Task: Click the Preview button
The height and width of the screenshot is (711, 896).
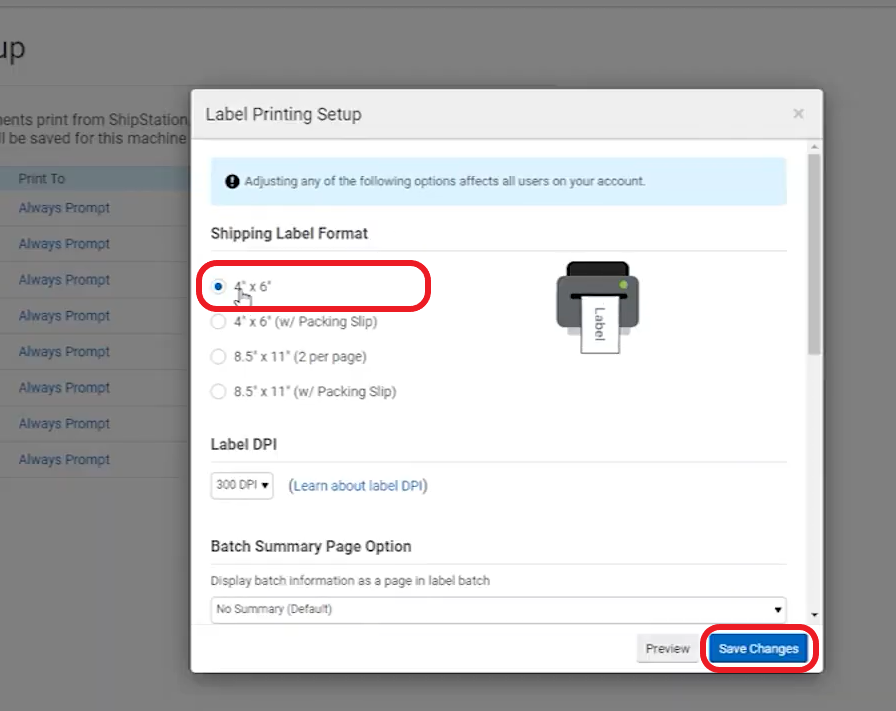Action: pyautogui.click(x=667, y=648)
